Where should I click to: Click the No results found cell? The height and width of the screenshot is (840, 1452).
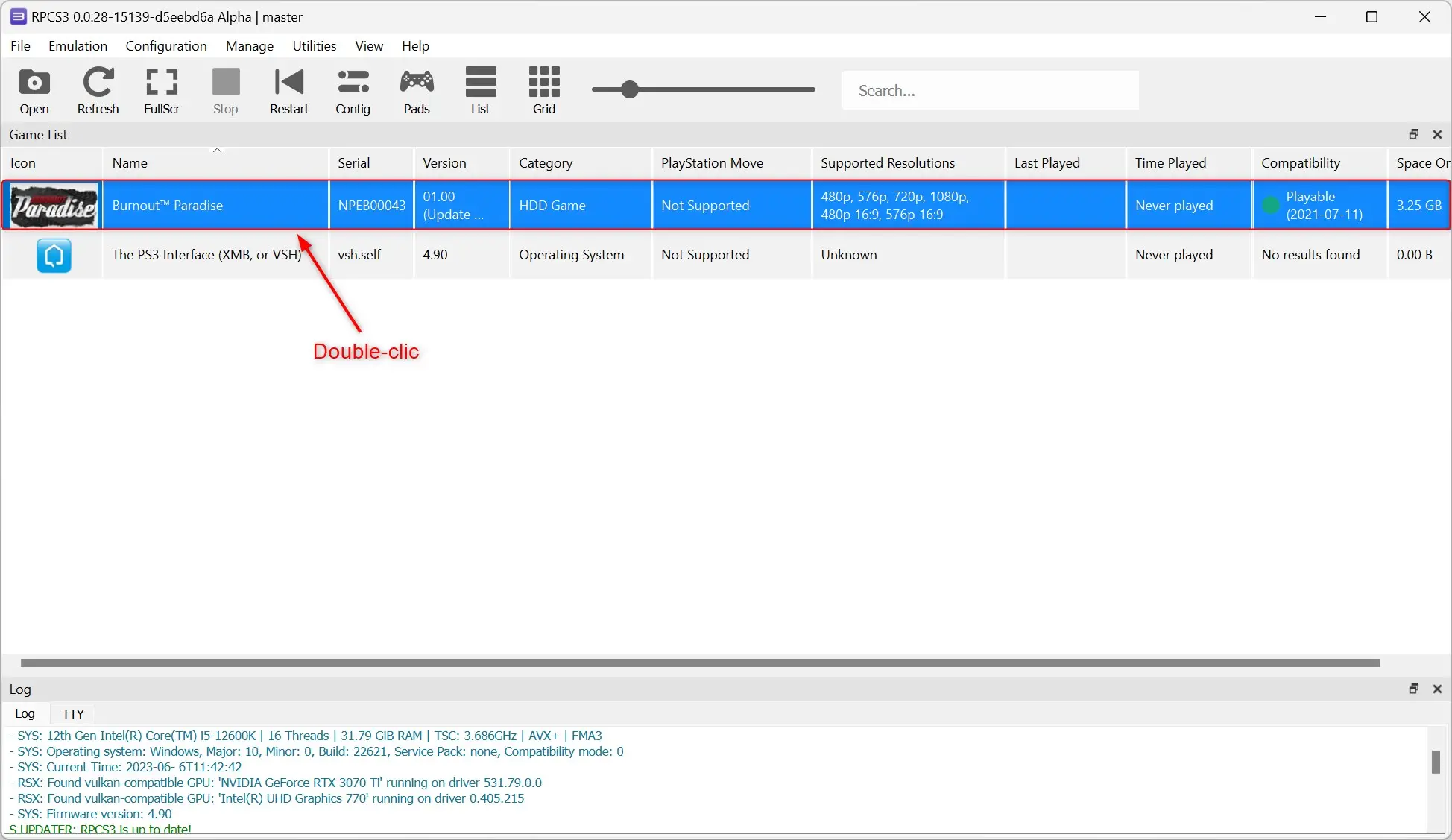pos(1319,255)
